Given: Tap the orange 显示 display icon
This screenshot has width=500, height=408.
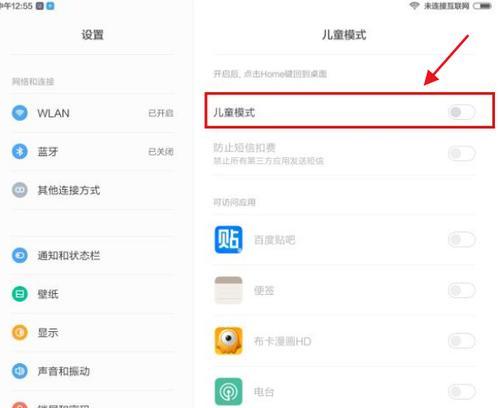Looking at the screenshot, I should click(x=20, y=332).
